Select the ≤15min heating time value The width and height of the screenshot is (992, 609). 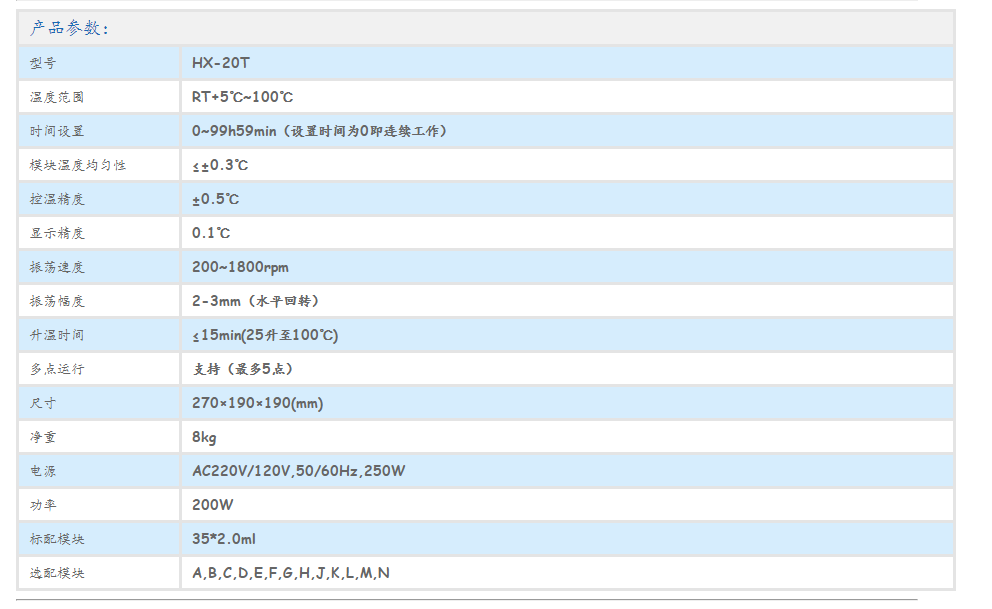pyautogui.click(x=265, y=335)
